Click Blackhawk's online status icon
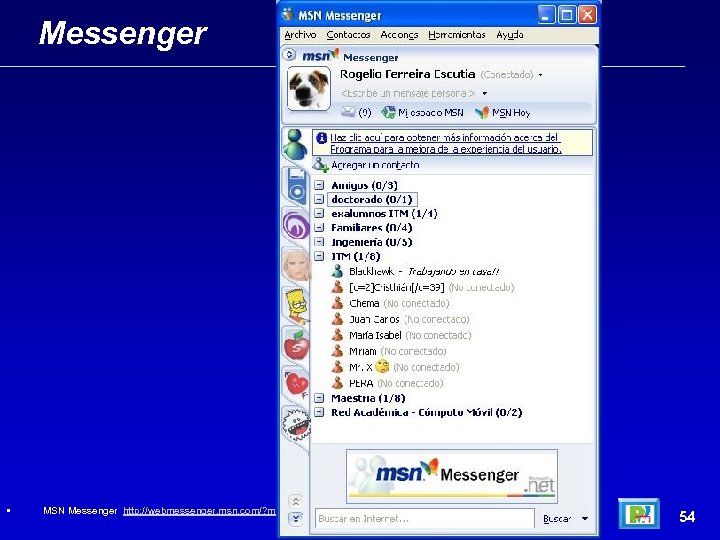Screen dimensions: 720x540 coord(338,271)
